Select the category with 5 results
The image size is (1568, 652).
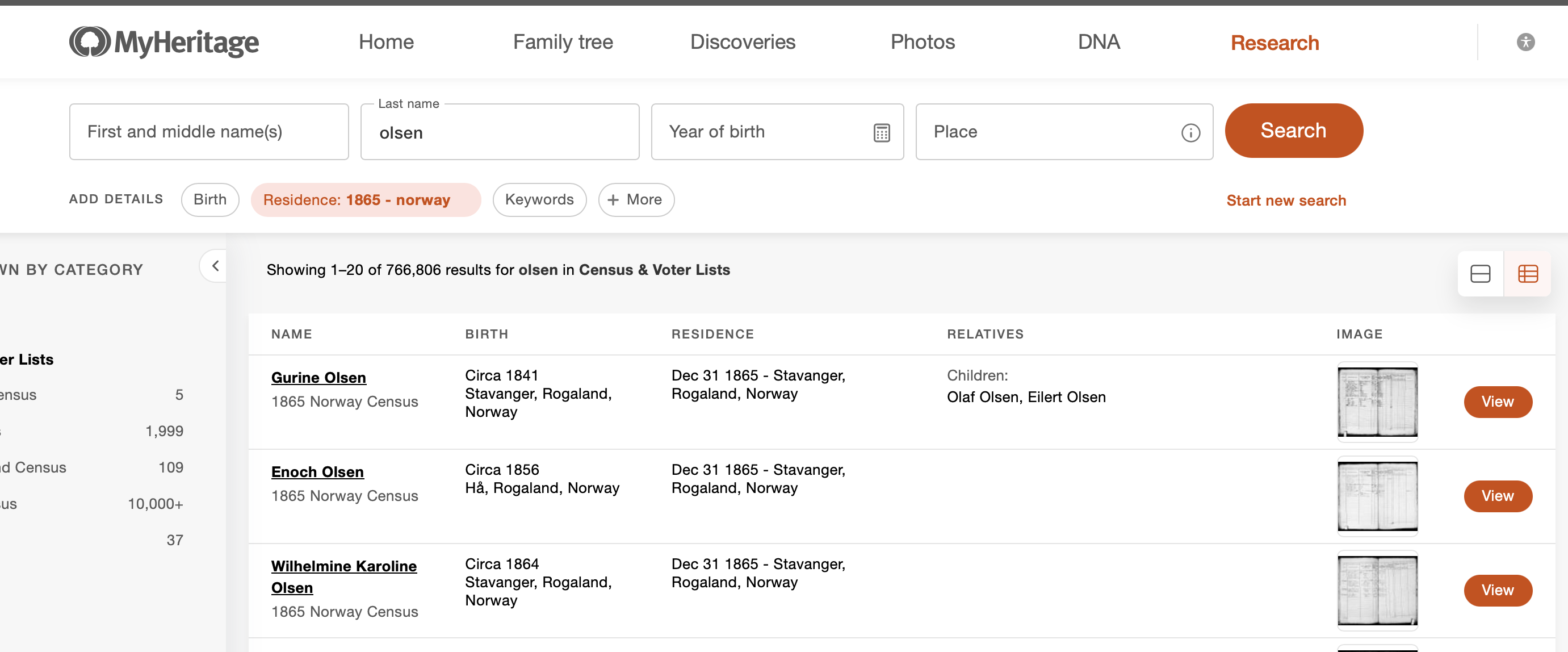coord(91,395)
